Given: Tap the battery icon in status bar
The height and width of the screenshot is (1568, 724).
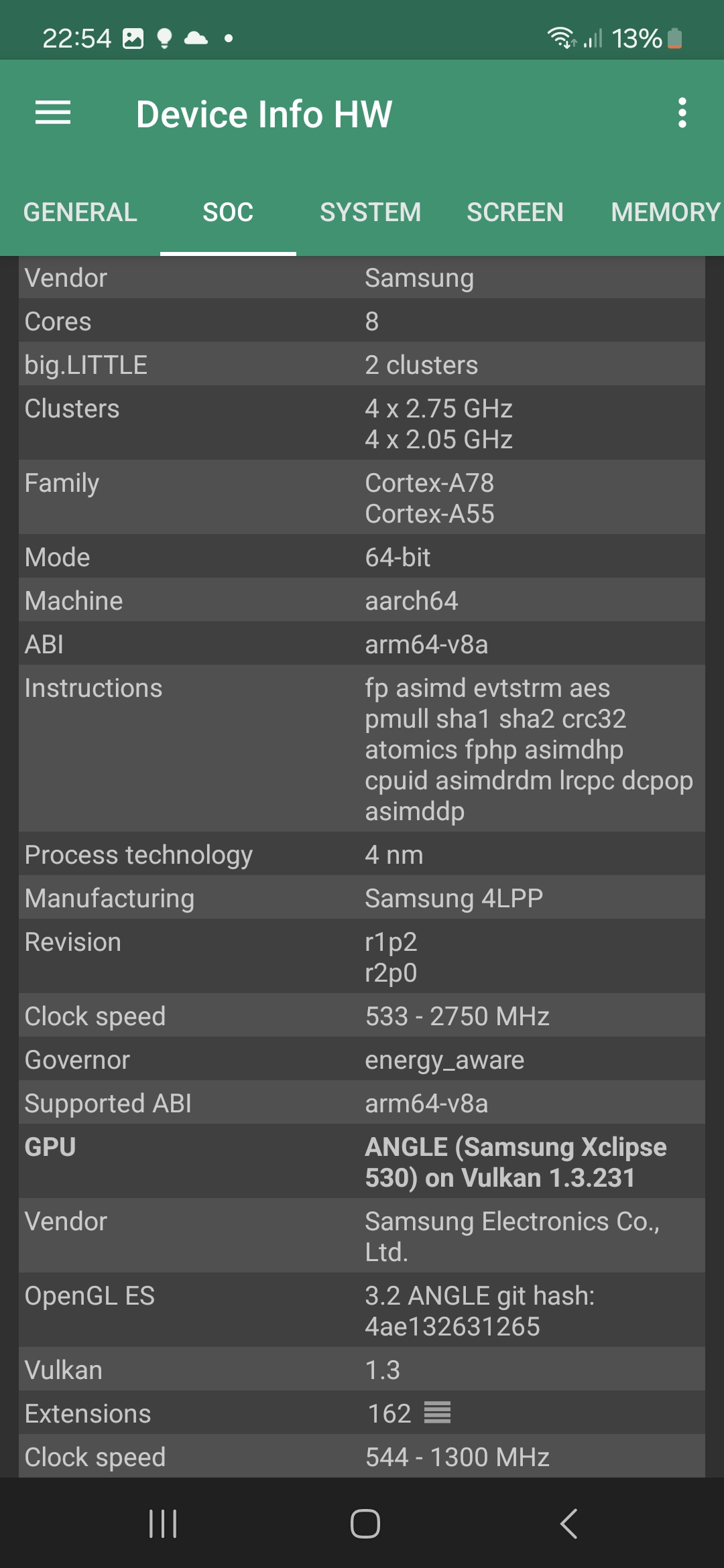Looking at the screenshot, I should pyautogui.click(x=675, y=39).
